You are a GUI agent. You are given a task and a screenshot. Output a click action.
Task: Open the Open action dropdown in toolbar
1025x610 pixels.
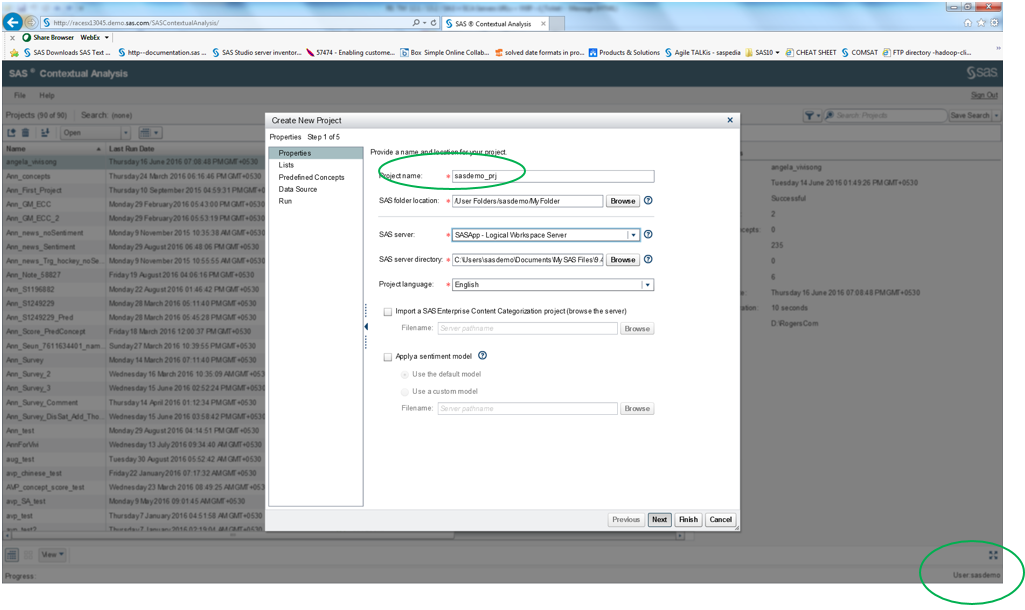coord(126,133)
